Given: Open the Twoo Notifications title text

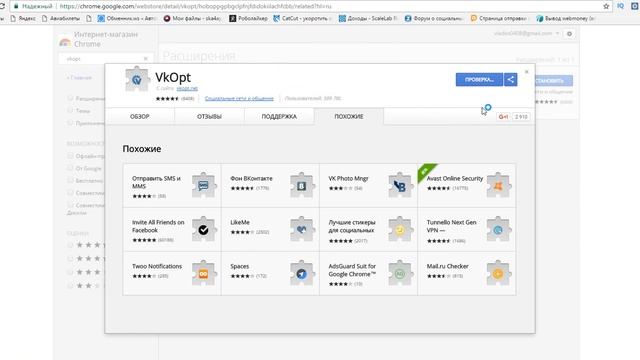Looking at the screenshot, I should point(157,266).
